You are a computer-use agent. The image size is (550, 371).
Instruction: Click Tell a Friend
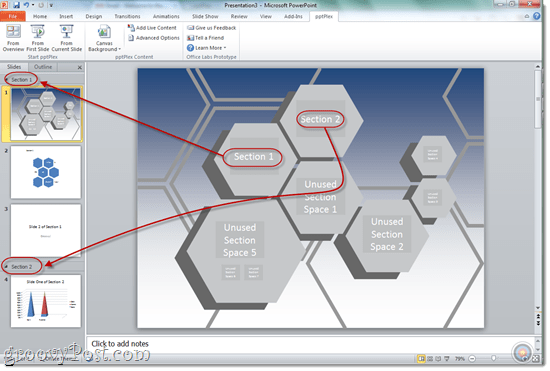(x=206, y=38)
